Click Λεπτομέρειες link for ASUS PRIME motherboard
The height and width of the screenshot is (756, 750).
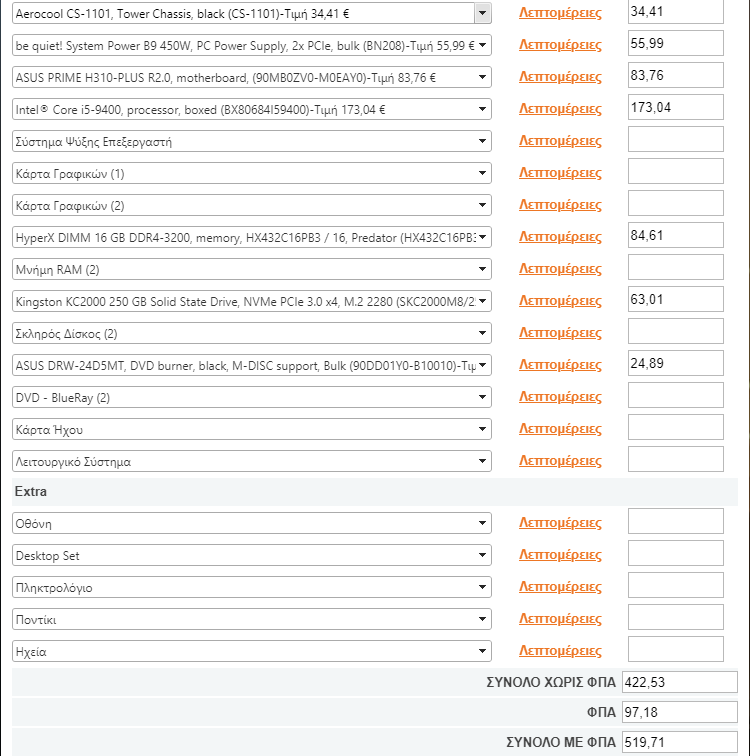[x=560, y=77]
